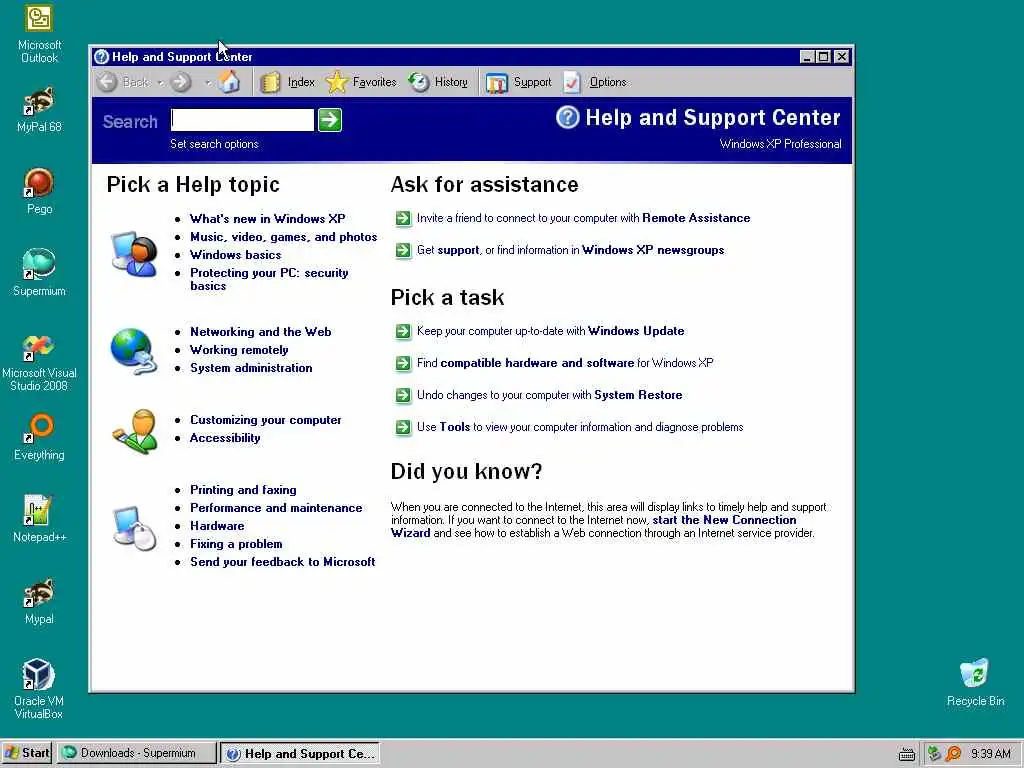Open Accessibility topic
This screenshot has height=768, width=1024.
[x=225, y=438]
